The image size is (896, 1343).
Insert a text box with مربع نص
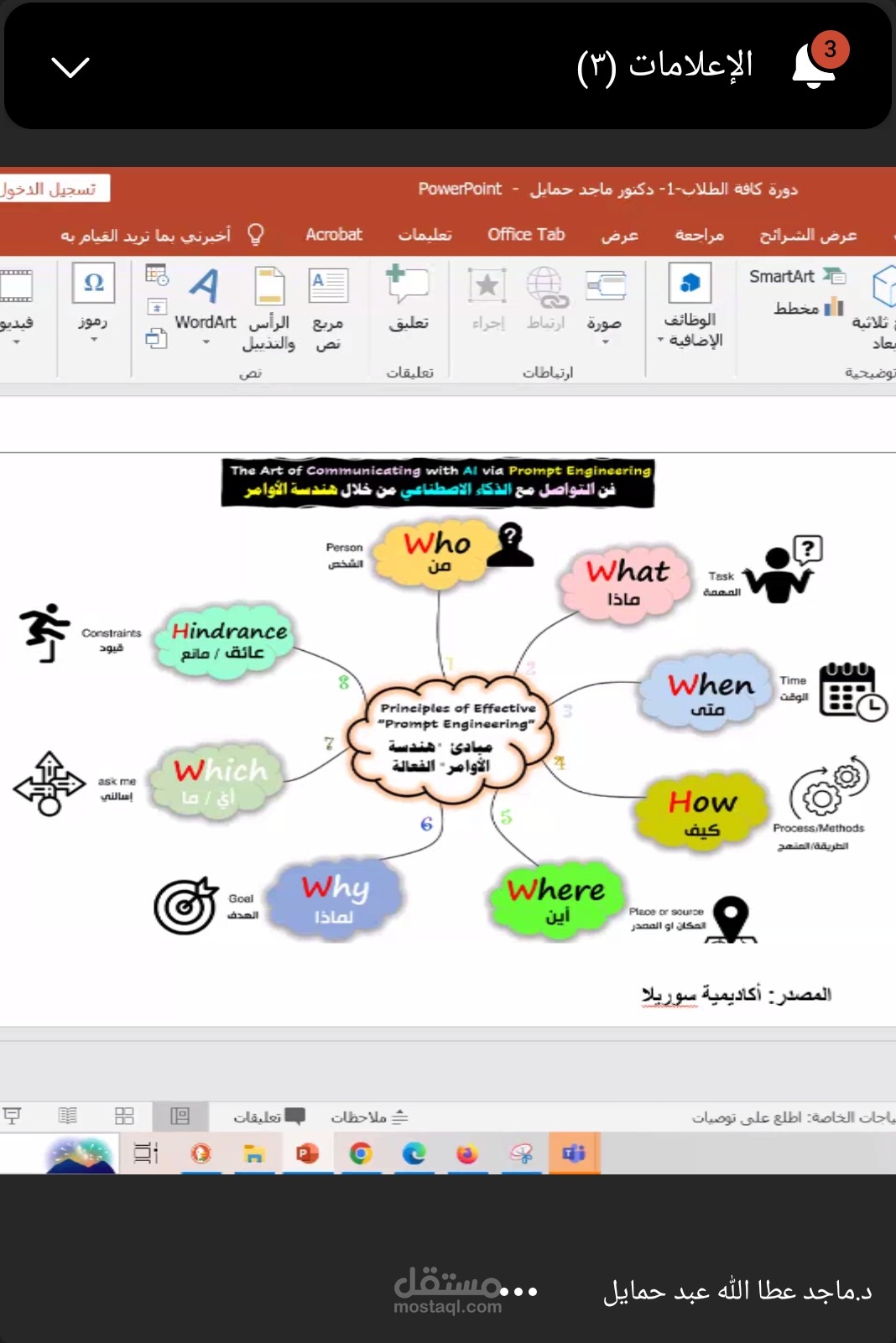328,308
